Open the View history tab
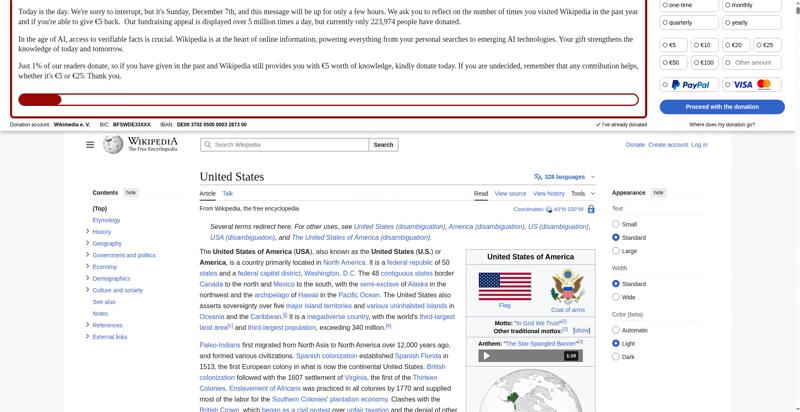Image resolution: width=800 pixels, height=412 pixels. pos(549,194)
